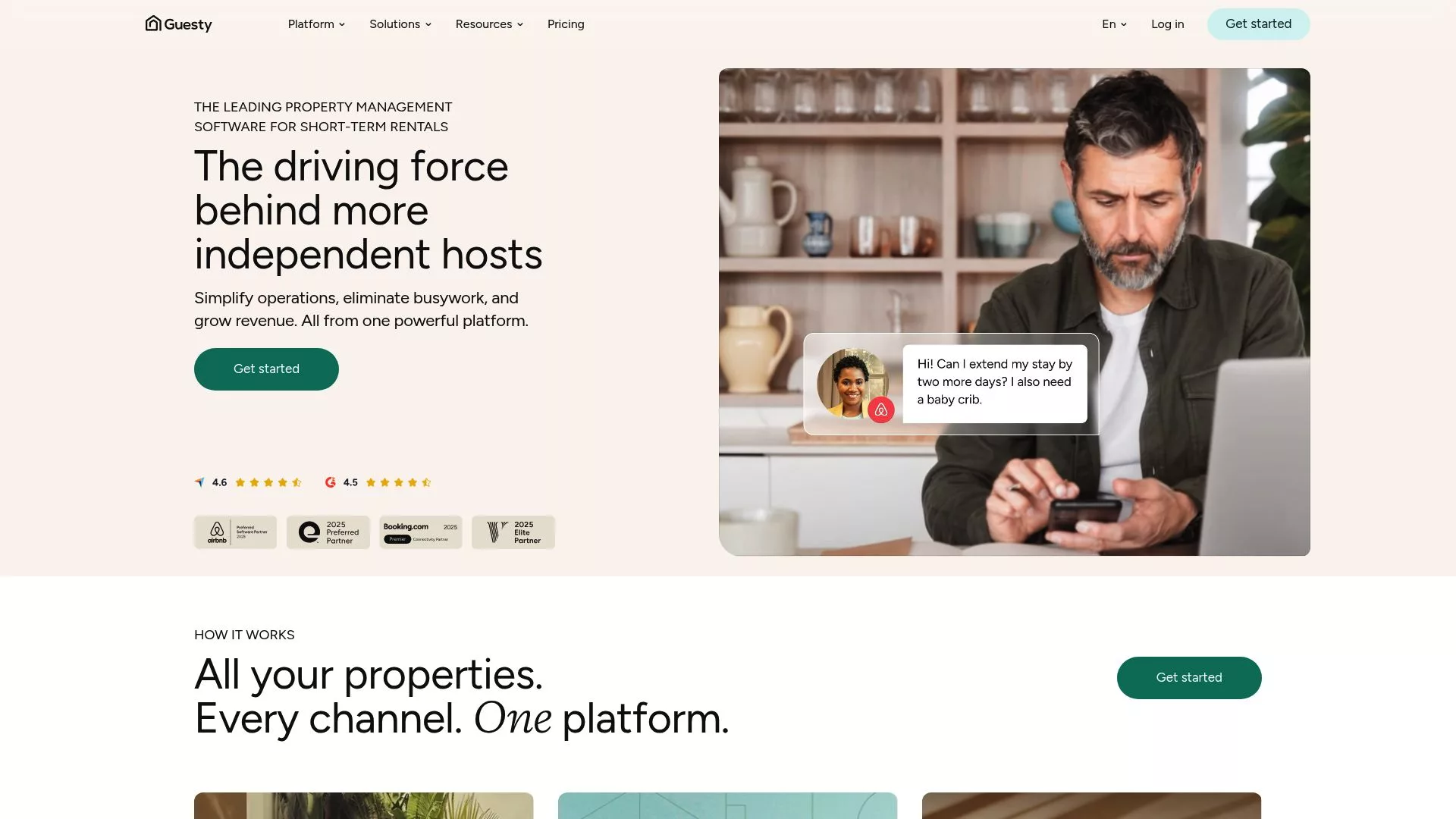This screenshot has height=819, width=1456.
Task: Click Get started beside How It Works heading
Action: tap(1188, 678)
